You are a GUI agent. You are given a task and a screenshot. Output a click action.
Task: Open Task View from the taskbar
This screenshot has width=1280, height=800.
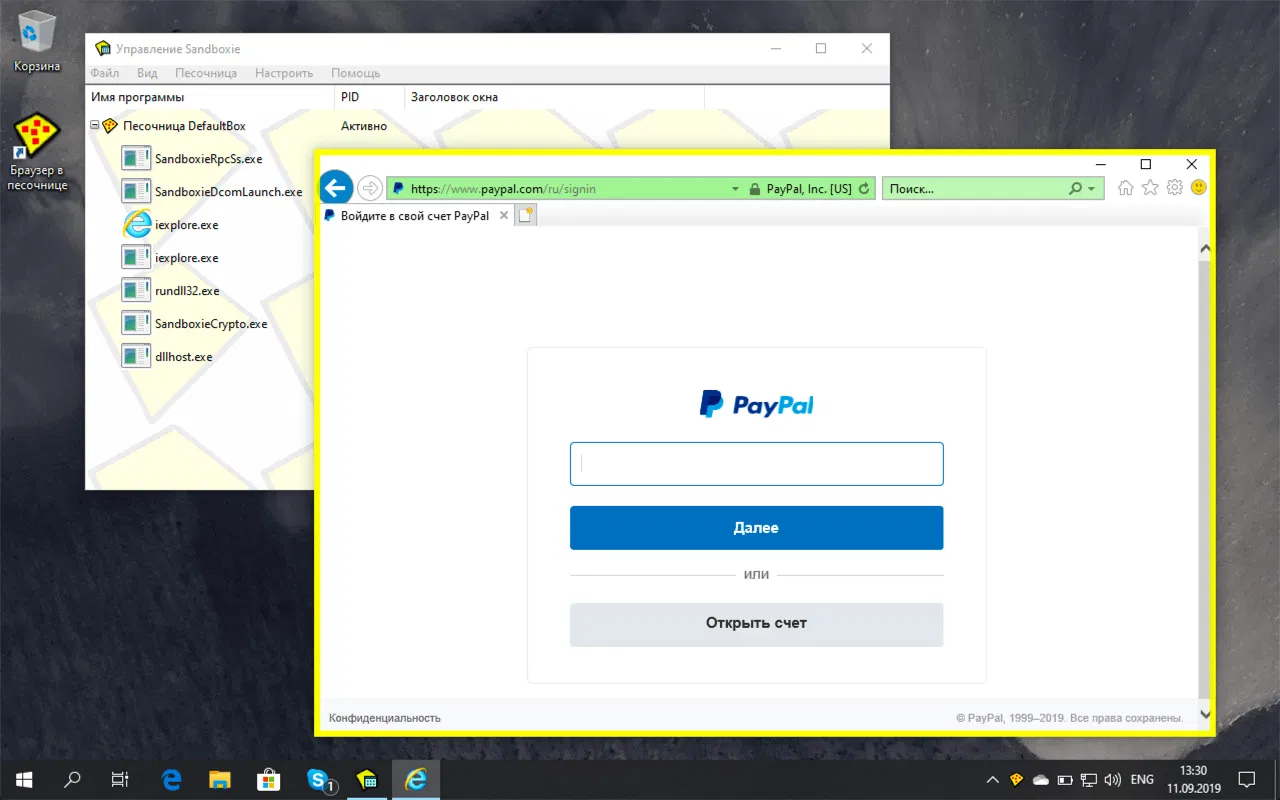(120, 780)
